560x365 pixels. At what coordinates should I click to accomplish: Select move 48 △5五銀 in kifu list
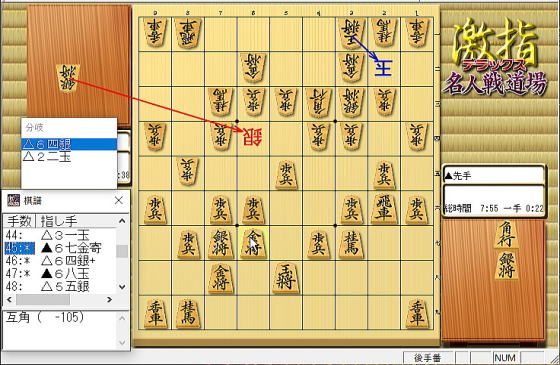point(60,286)
